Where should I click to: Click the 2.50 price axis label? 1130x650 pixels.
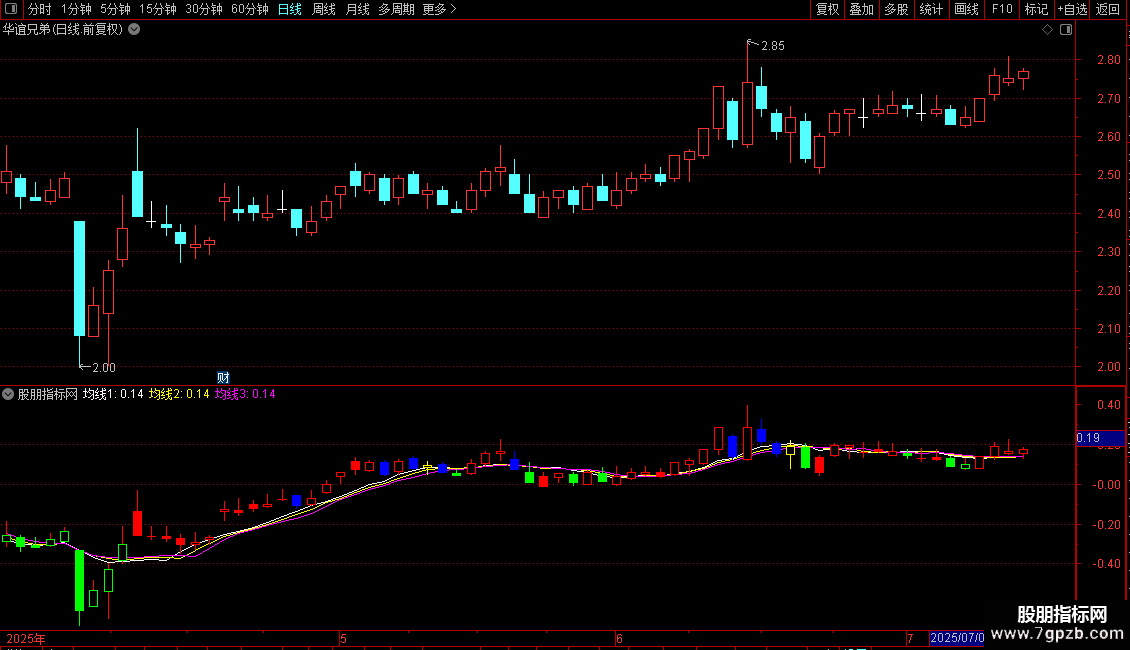pos(1108,175)
